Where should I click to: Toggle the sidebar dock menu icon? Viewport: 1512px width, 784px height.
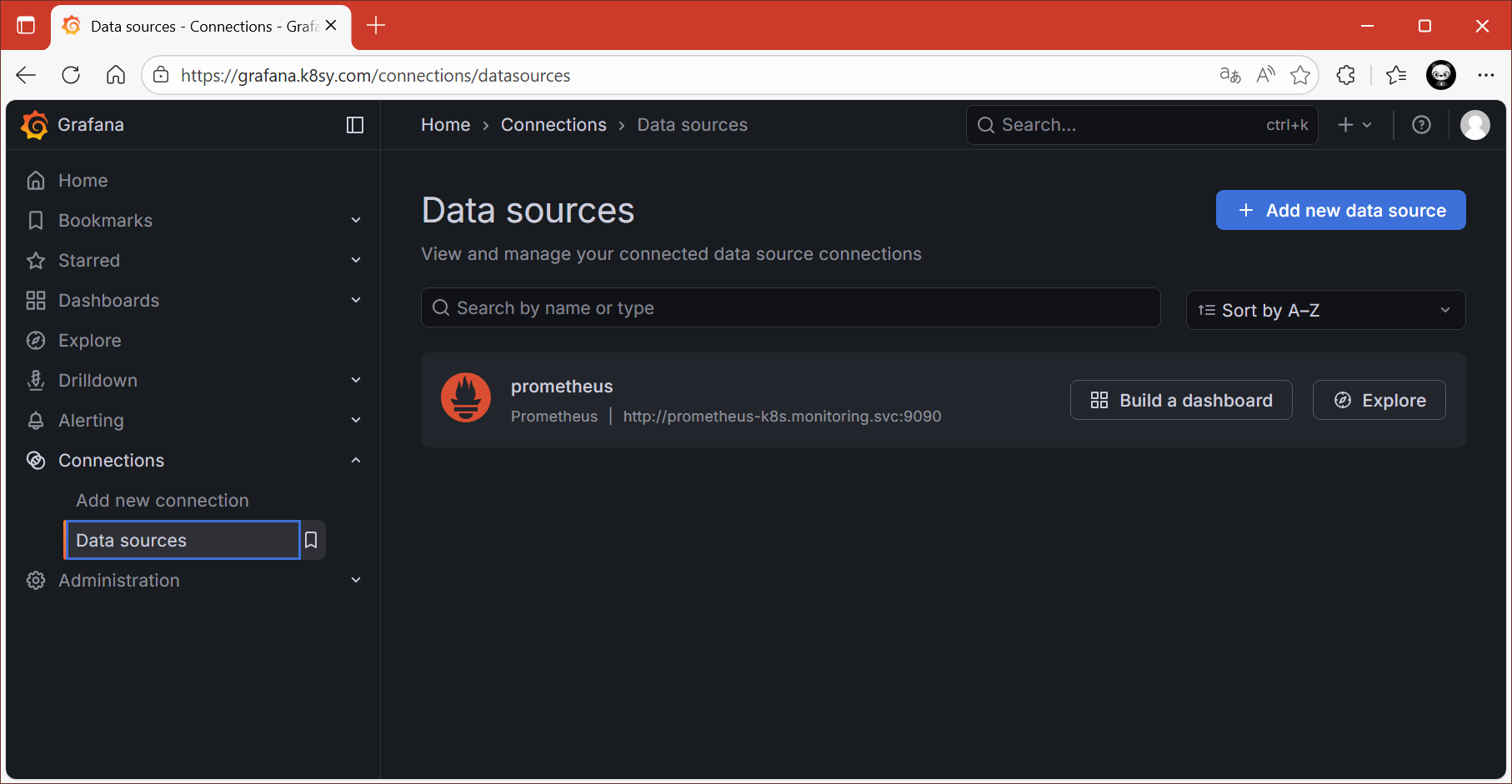coord(355,125)
